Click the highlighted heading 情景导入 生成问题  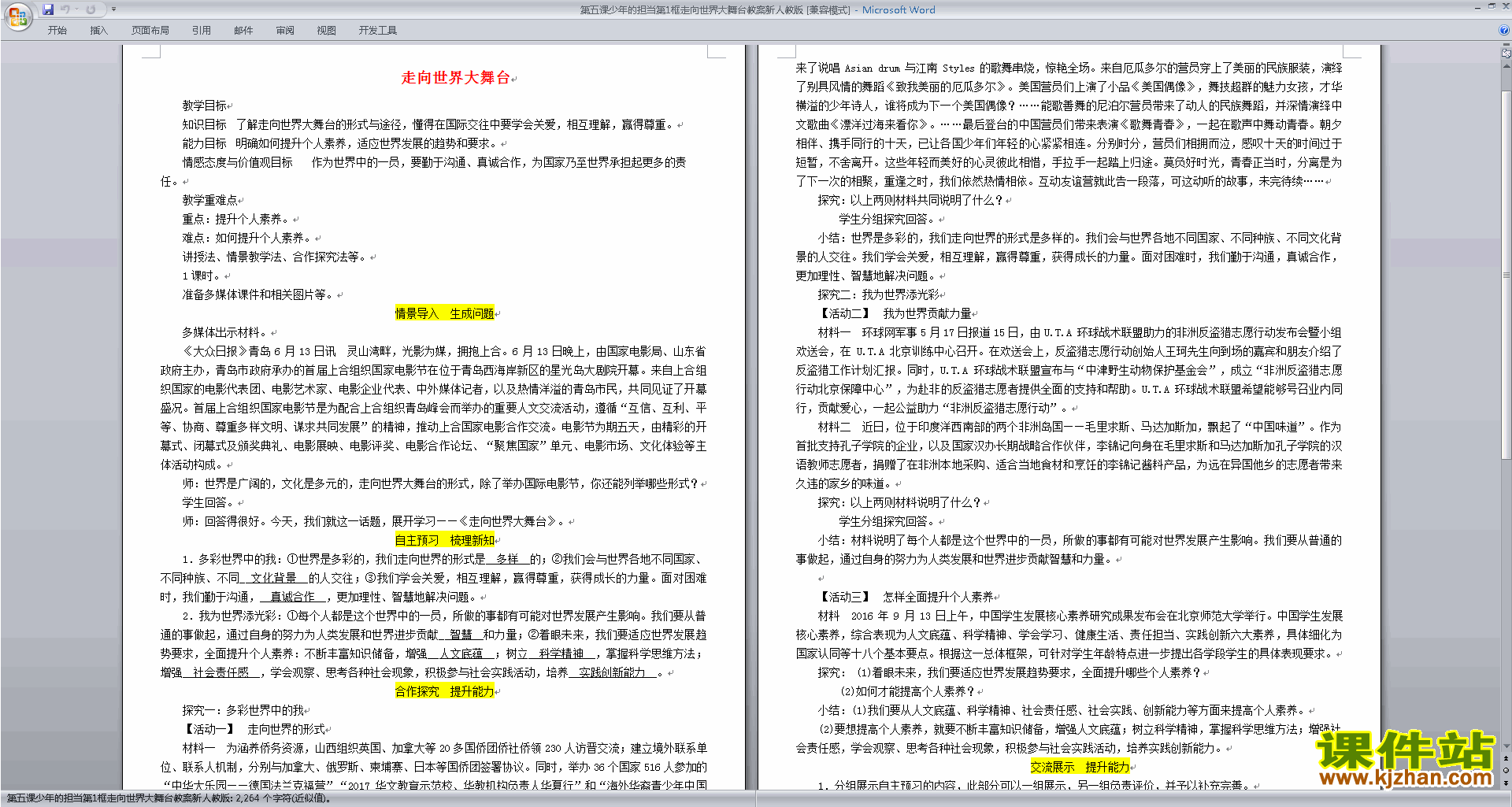click(444, 313)
